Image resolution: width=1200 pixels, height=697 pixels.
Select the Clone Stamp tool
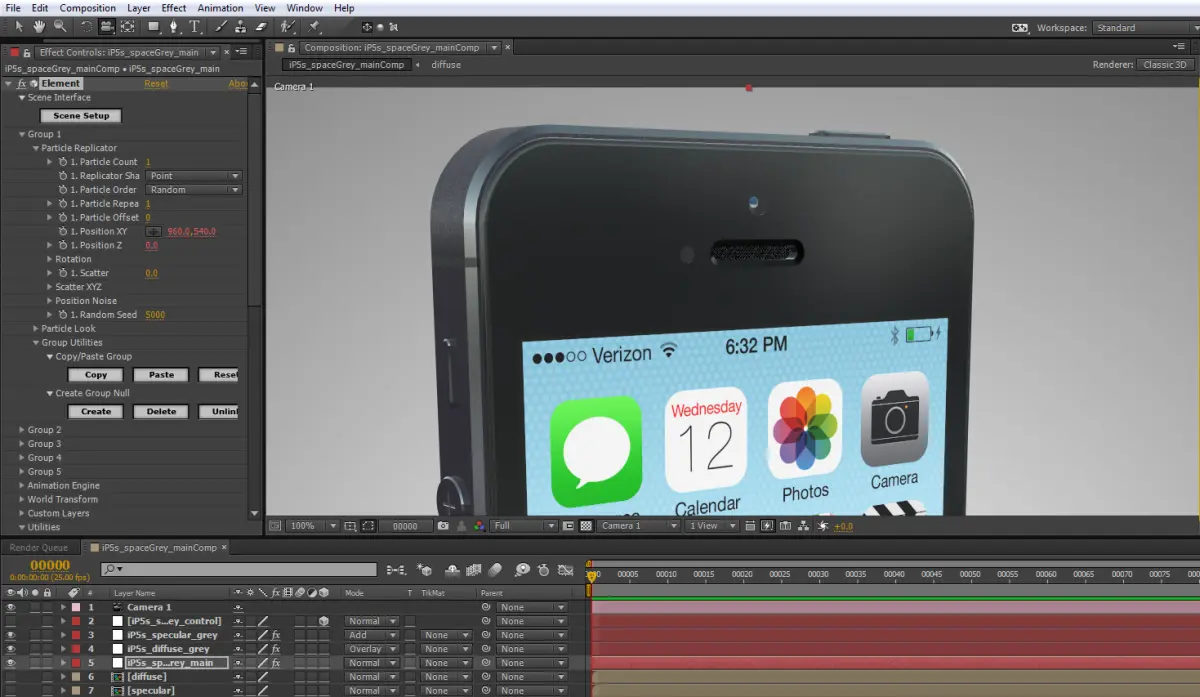(240, 27)
